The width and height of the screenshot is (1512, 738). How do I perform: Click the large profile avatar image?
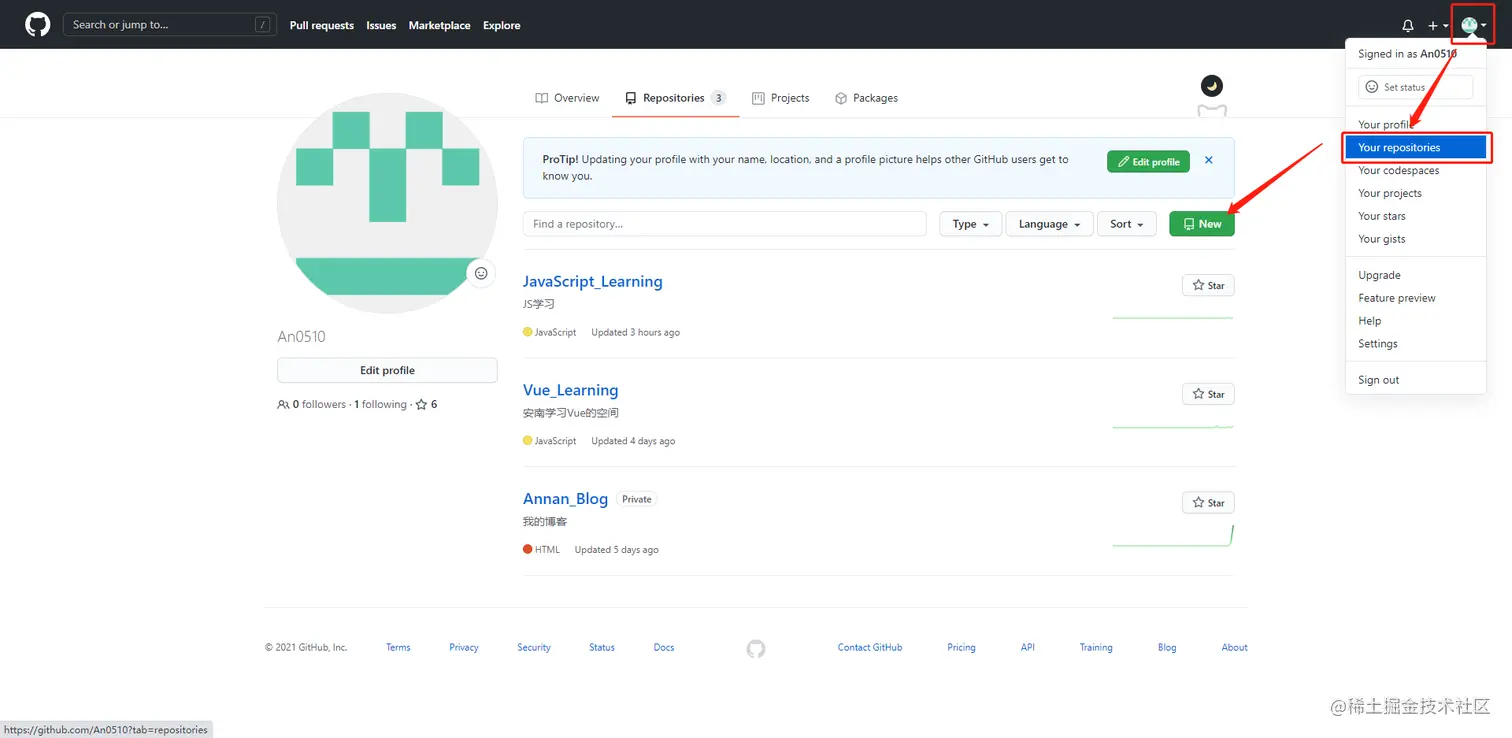387,203
